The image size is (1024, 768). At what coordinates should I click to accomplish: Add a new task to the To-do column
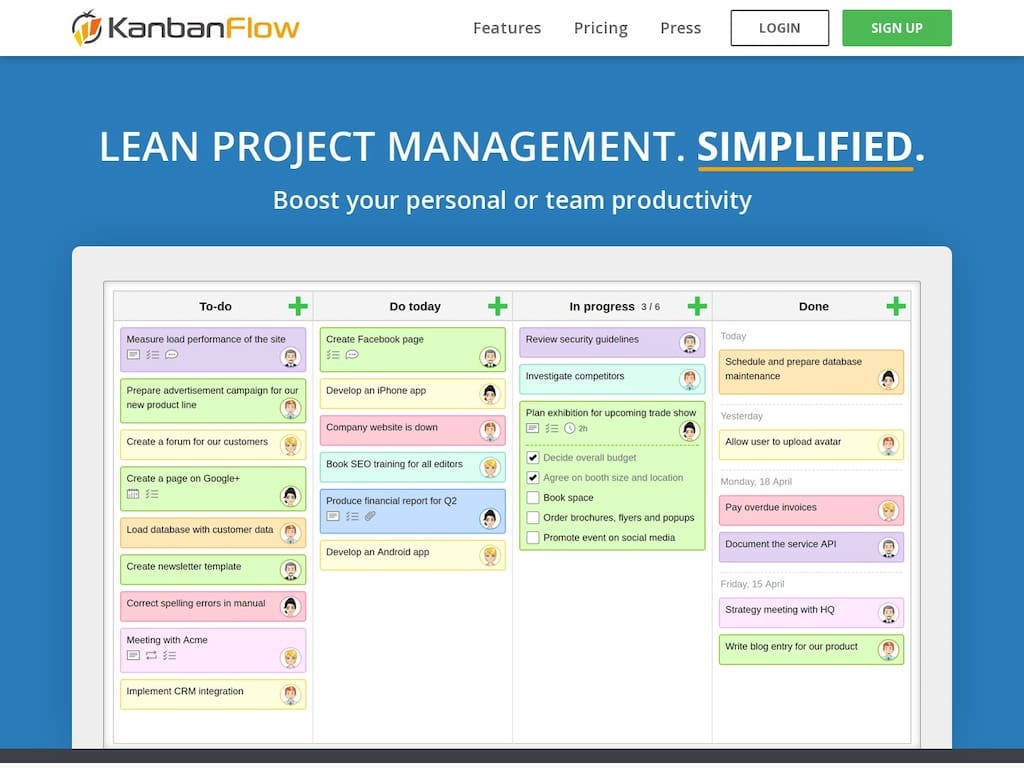coord(297,306)
